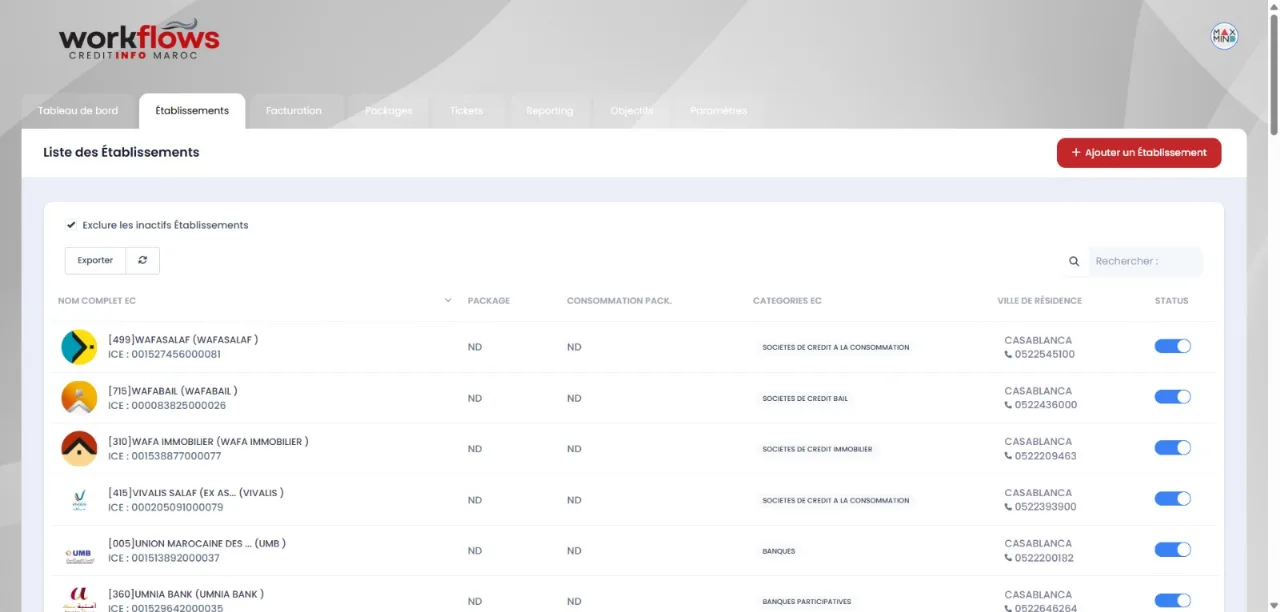
Task: Click the phone icon for 0522209463
Action: (x=1009, y=456)
